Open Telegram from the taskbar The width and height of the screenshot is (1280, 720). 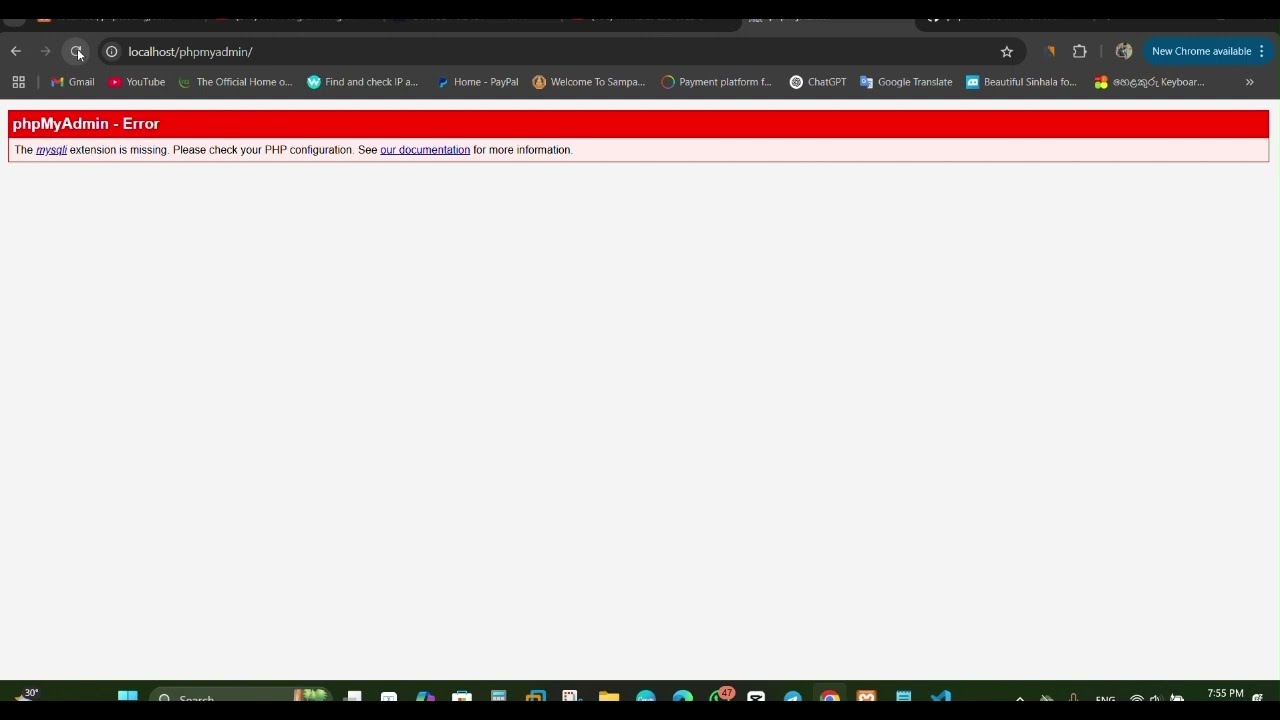(793, 696)
